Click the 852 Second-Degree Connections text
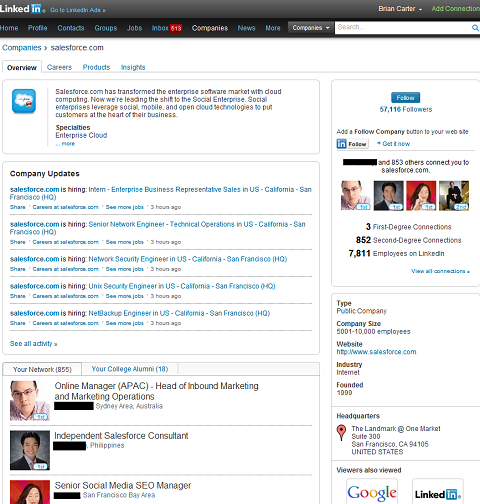The image size is (480, 504). 409,240
